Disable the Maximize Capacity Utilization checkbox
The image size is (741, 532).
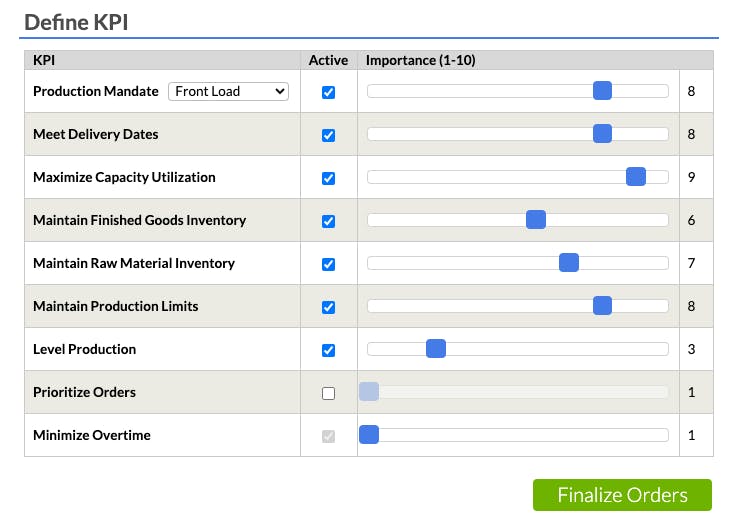coord(328,178)
